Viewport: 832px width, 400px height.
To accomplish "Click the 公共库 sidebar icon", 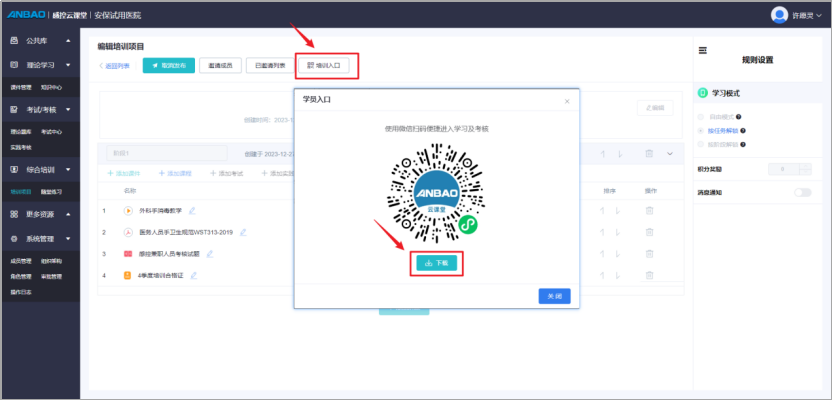I will tap(14, 41).
